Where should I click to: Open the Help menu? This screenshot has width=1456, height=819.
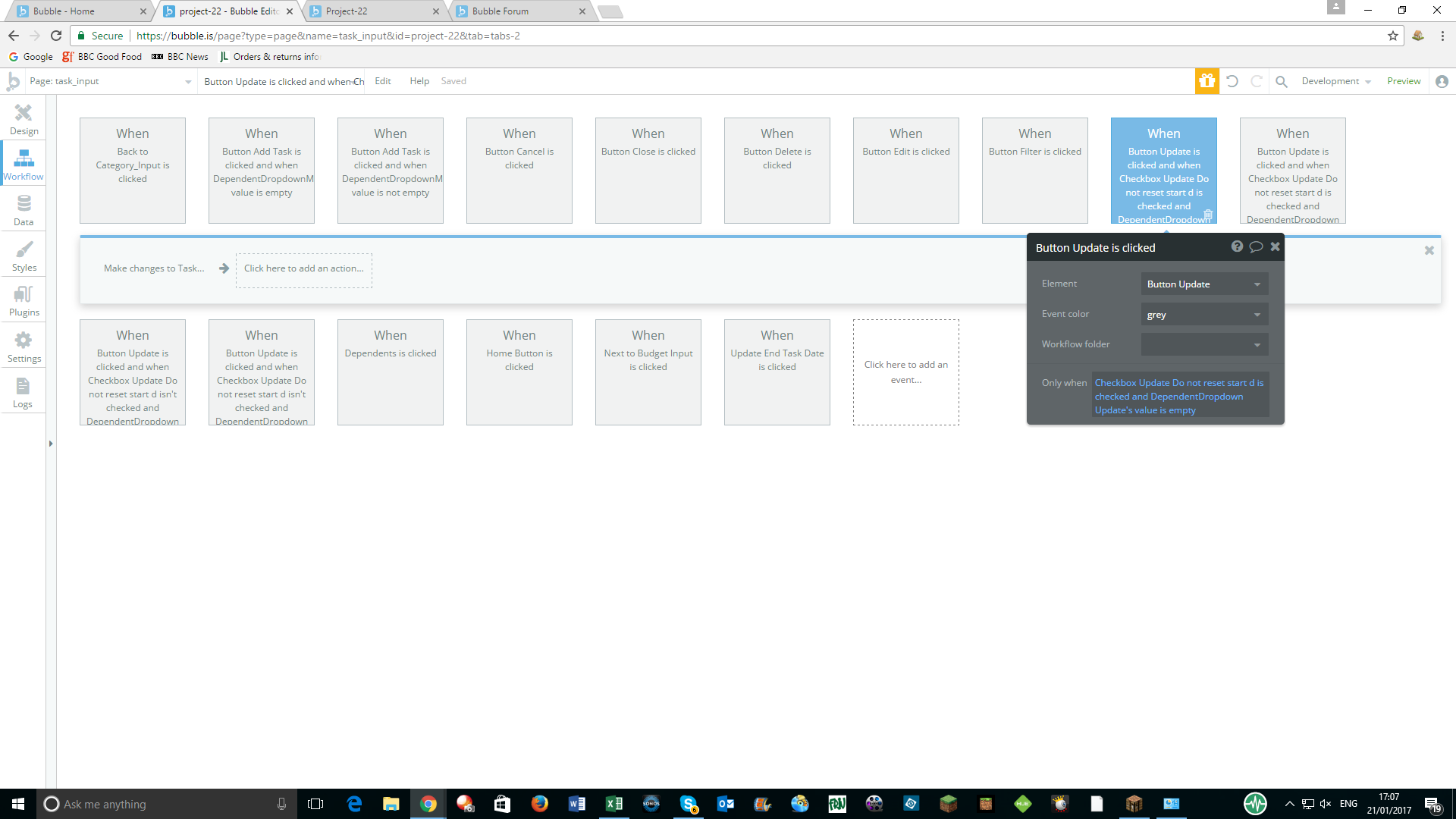pyautogui.click(x=419, y=81)
